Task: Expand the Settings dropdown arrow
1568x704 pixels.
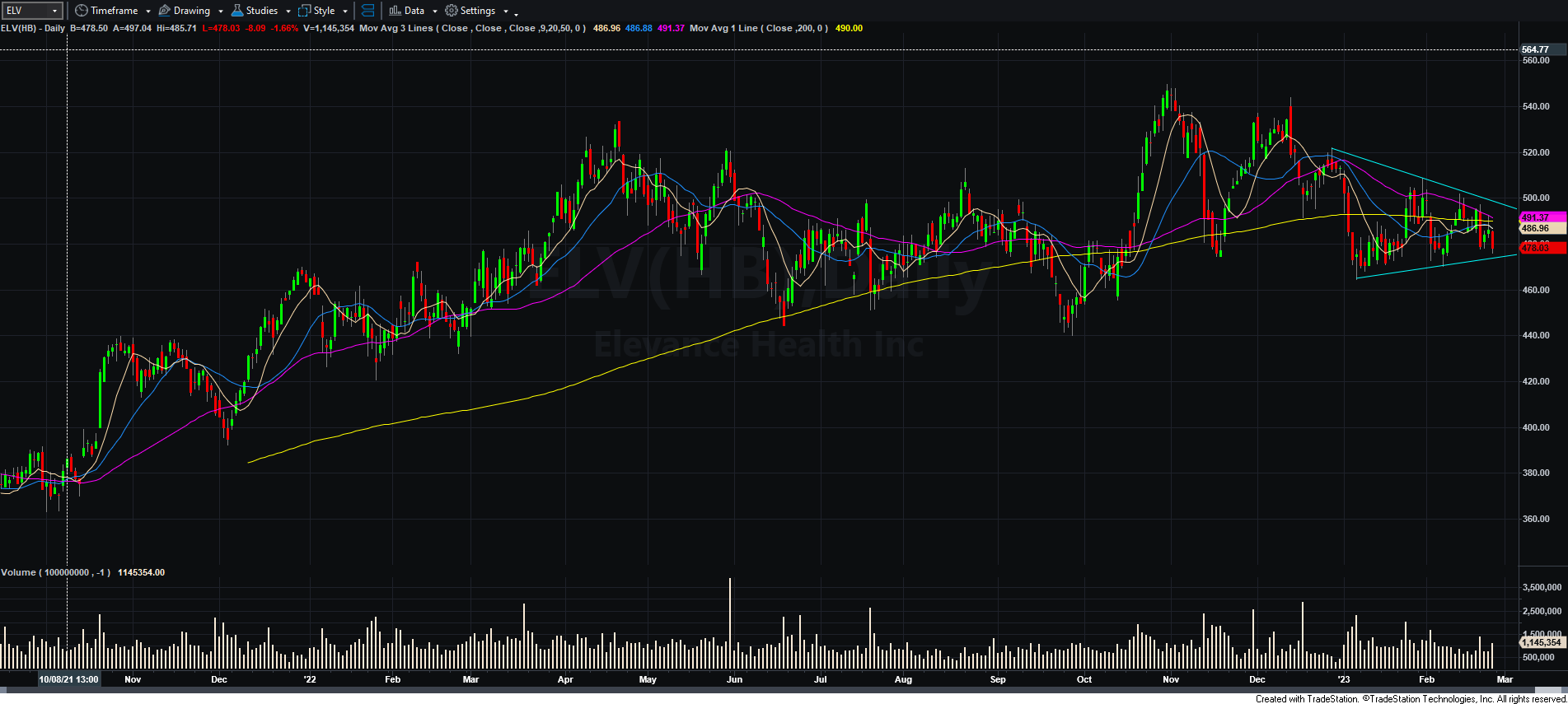Action: (506, 12)
